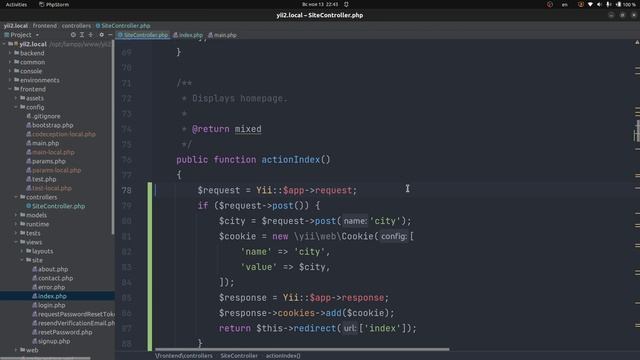Expand the console folder
Screen dimensions: 640x360
click(10, 71)
